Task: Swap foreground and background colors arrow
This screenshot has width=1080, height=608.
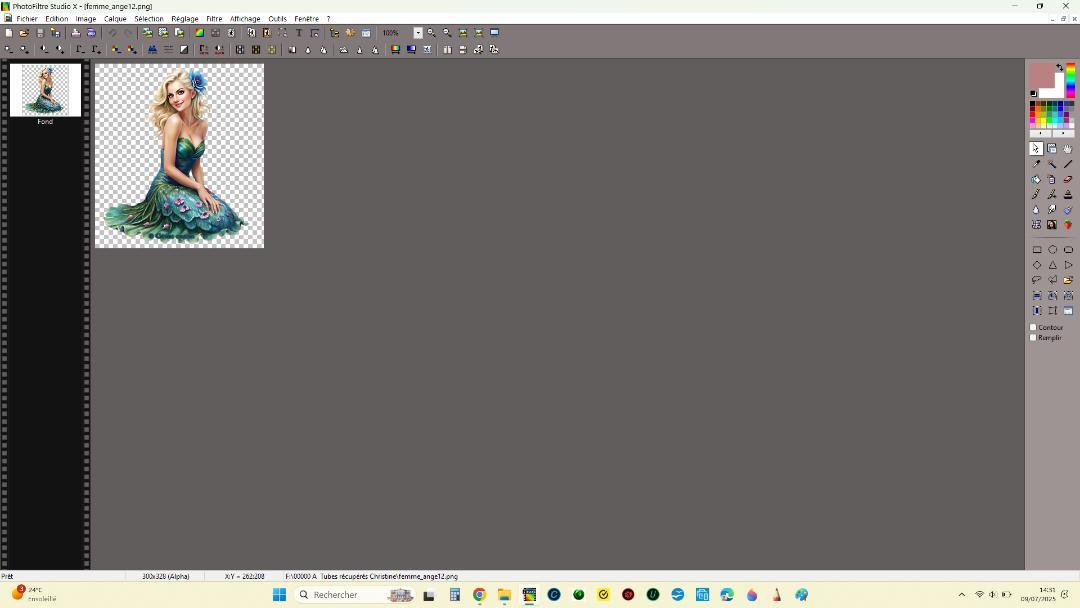Action: point(1059,67)
